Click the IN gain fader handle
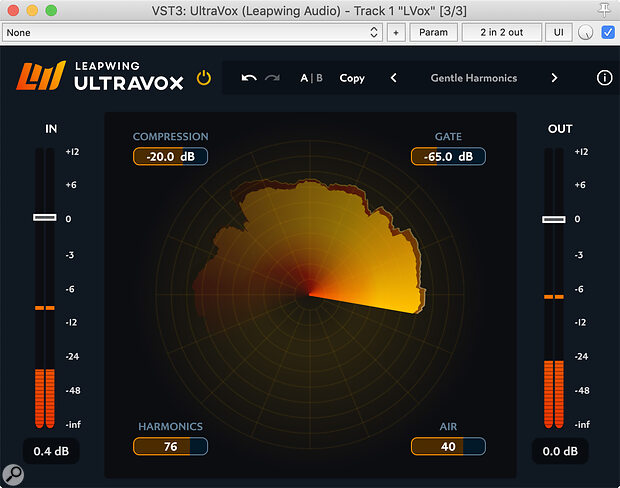The width and height of the screenshot is (620, 488). click(45, 218)
